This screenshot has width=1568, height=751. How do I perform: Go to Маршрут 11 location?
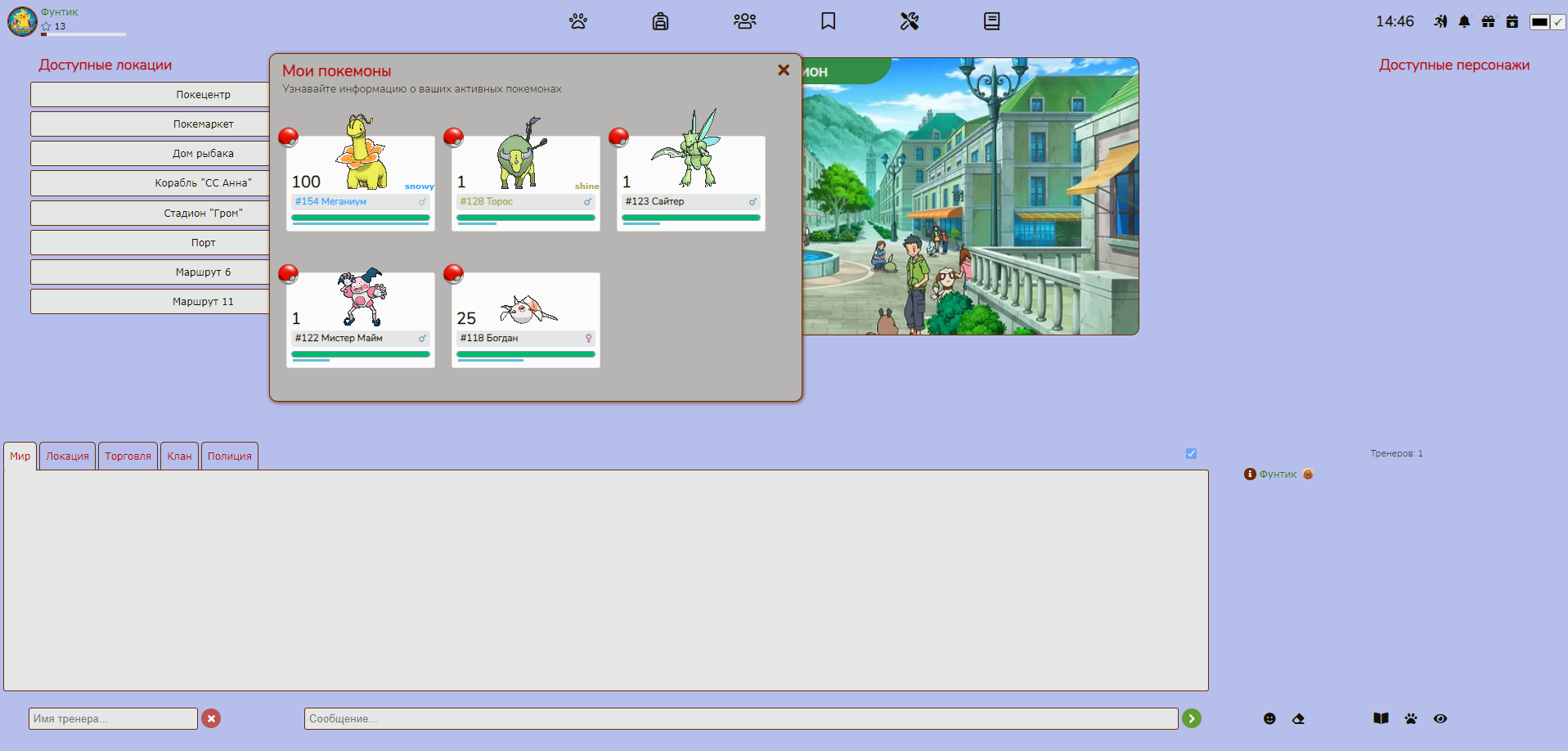tap(151, 301)
